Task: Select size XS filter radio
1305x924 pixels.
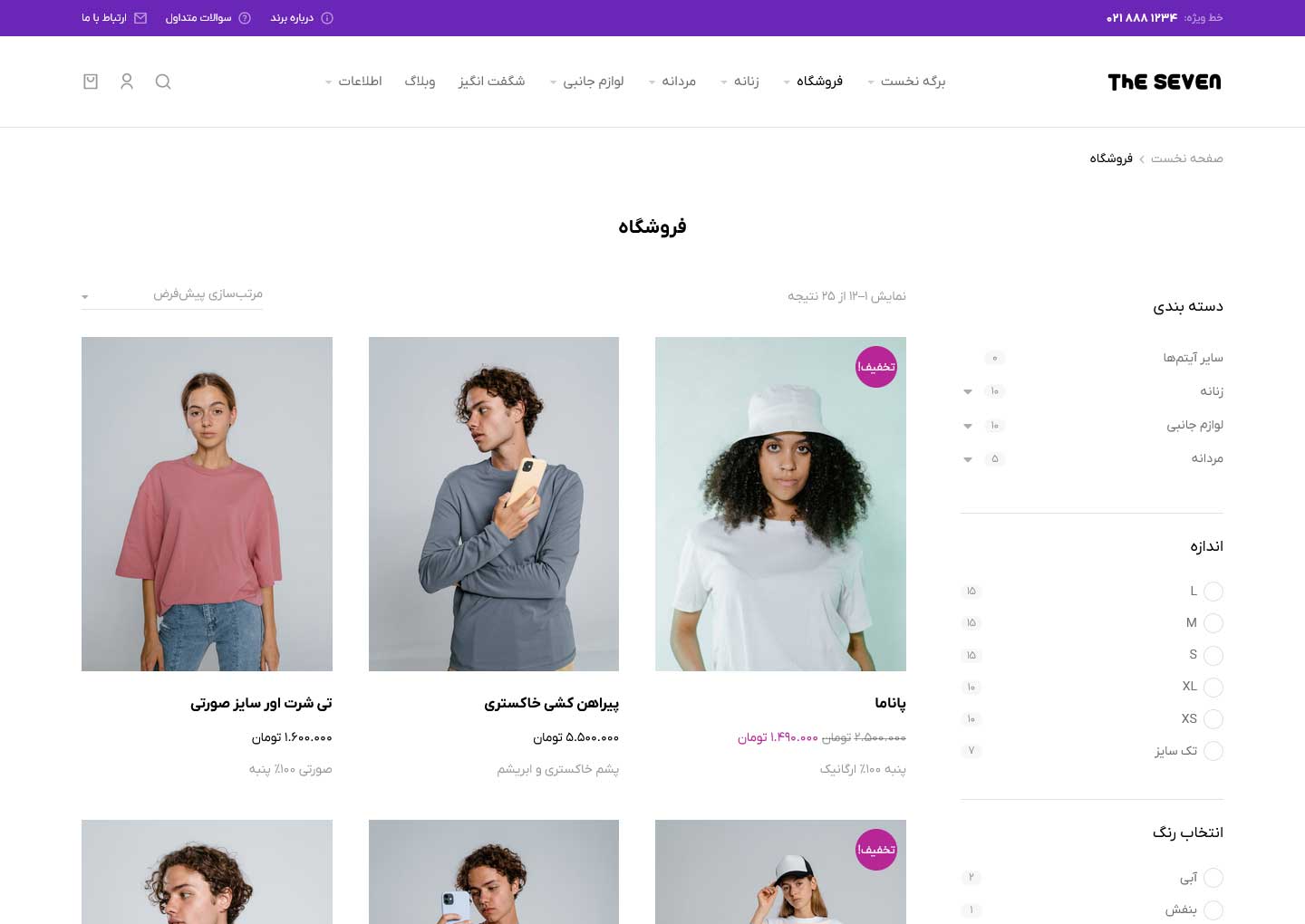Action: 1213,719
